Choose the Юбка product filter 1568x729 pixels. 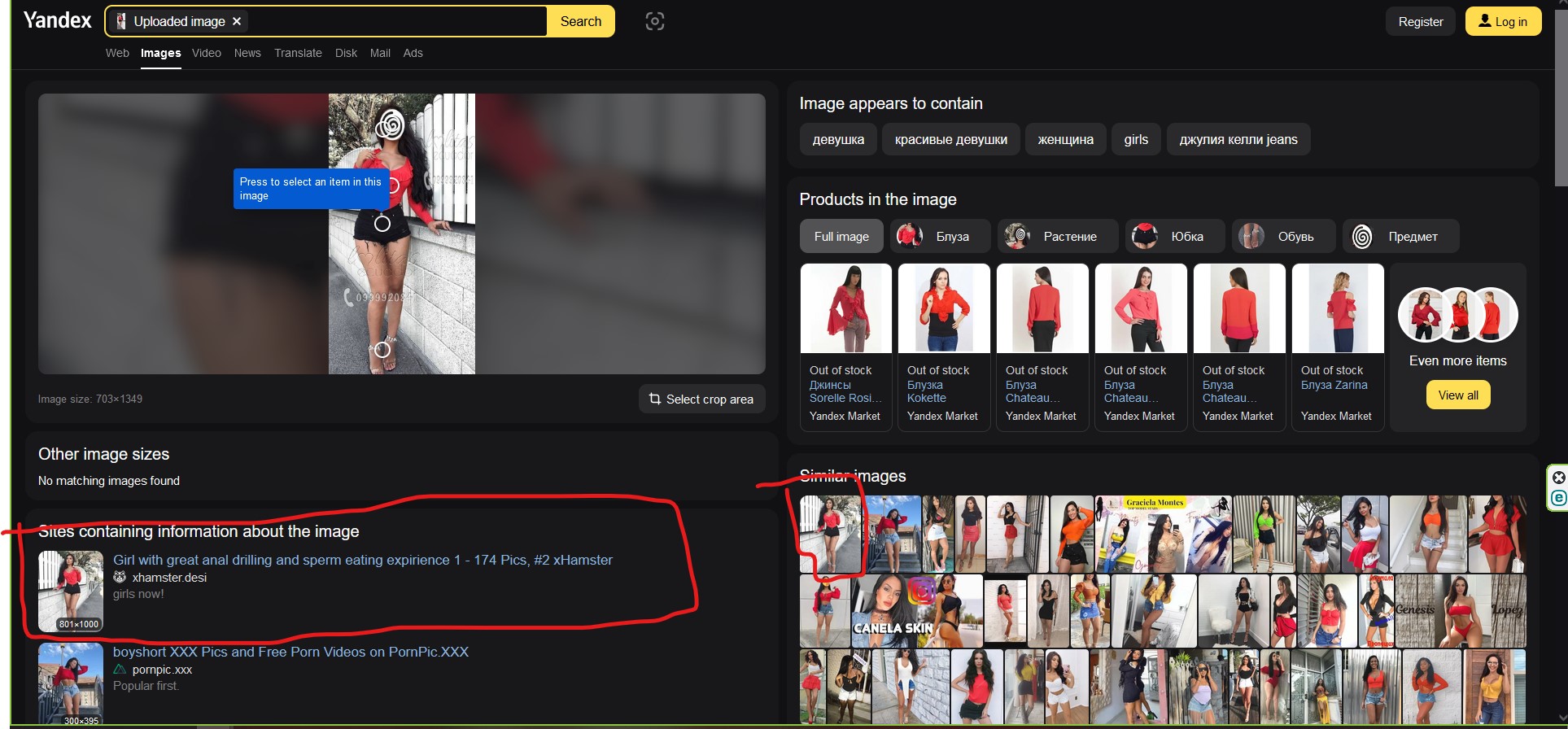point(1175,236)
